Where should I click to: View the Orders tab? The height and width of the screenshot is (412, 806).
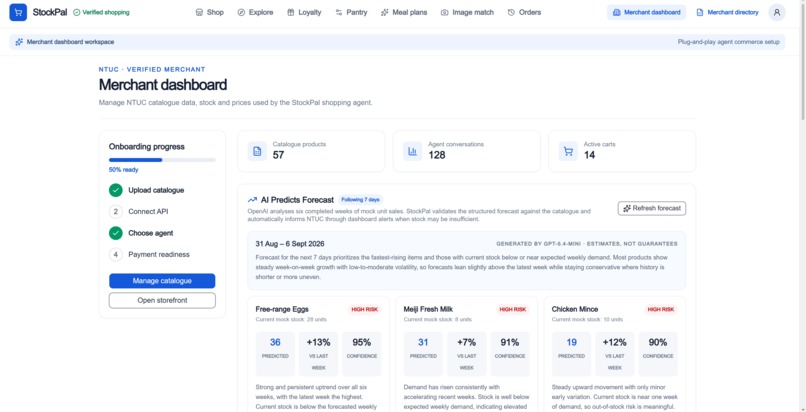[x=524, y=12]
